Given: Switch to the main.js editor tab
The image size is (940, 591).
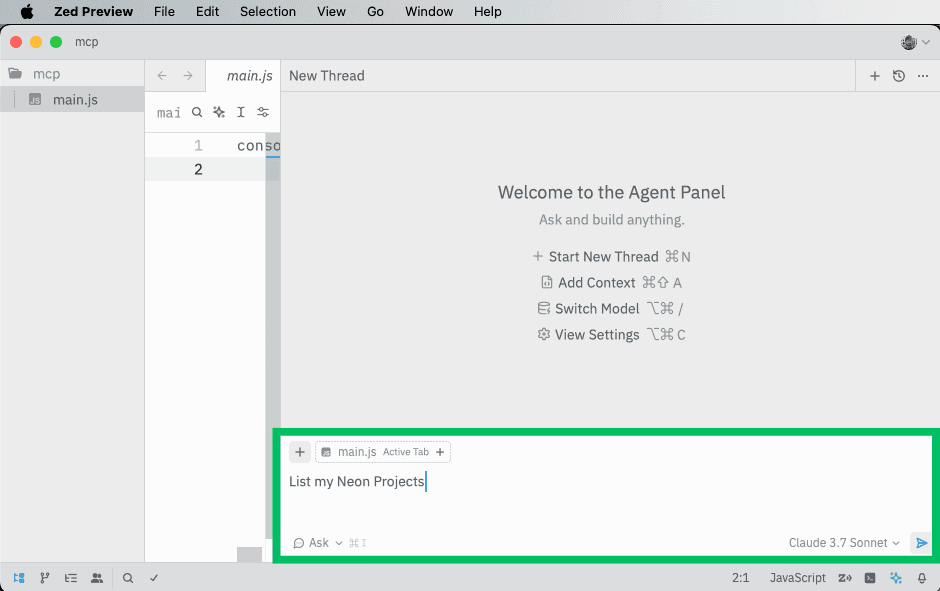Looking at the screenshot, I should pos(249,76).
